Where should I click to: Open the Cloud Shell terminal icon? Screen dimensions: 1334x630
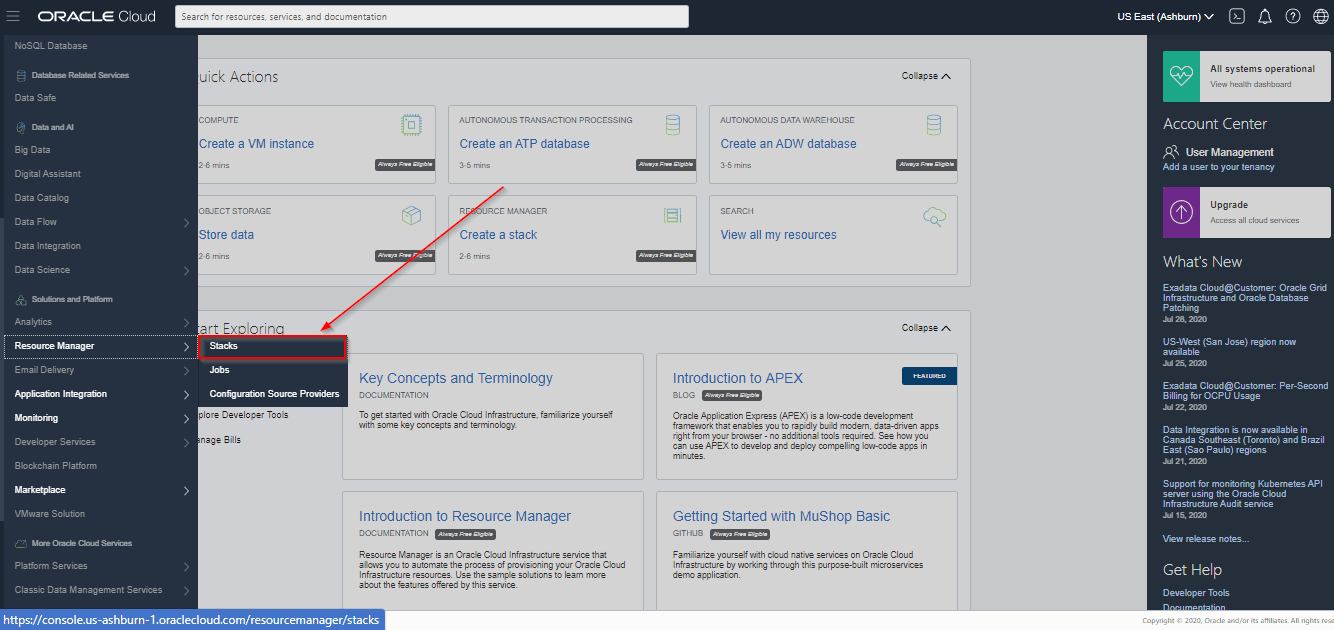(1237, 16)
